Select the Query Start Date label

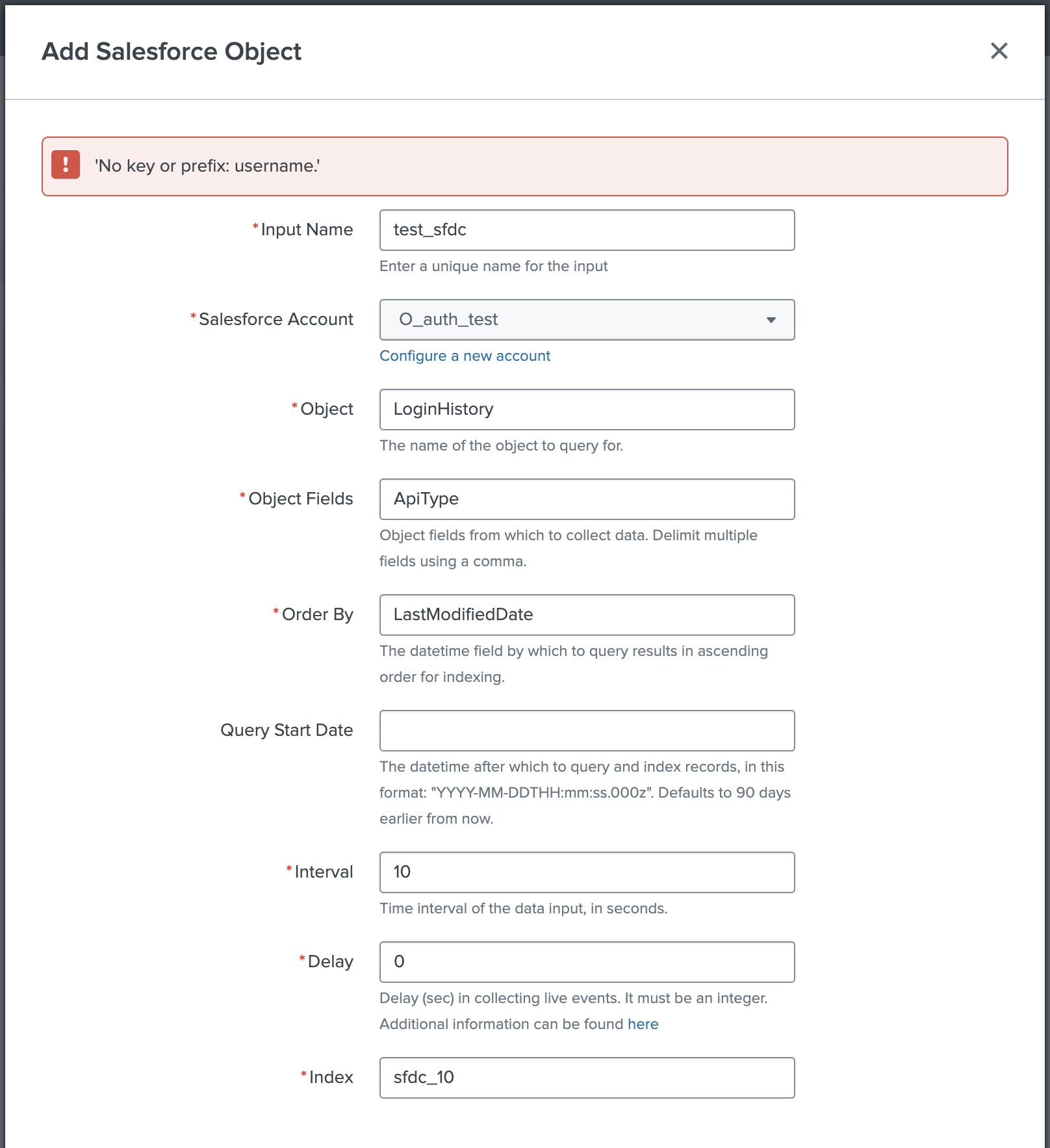(286, 730)
